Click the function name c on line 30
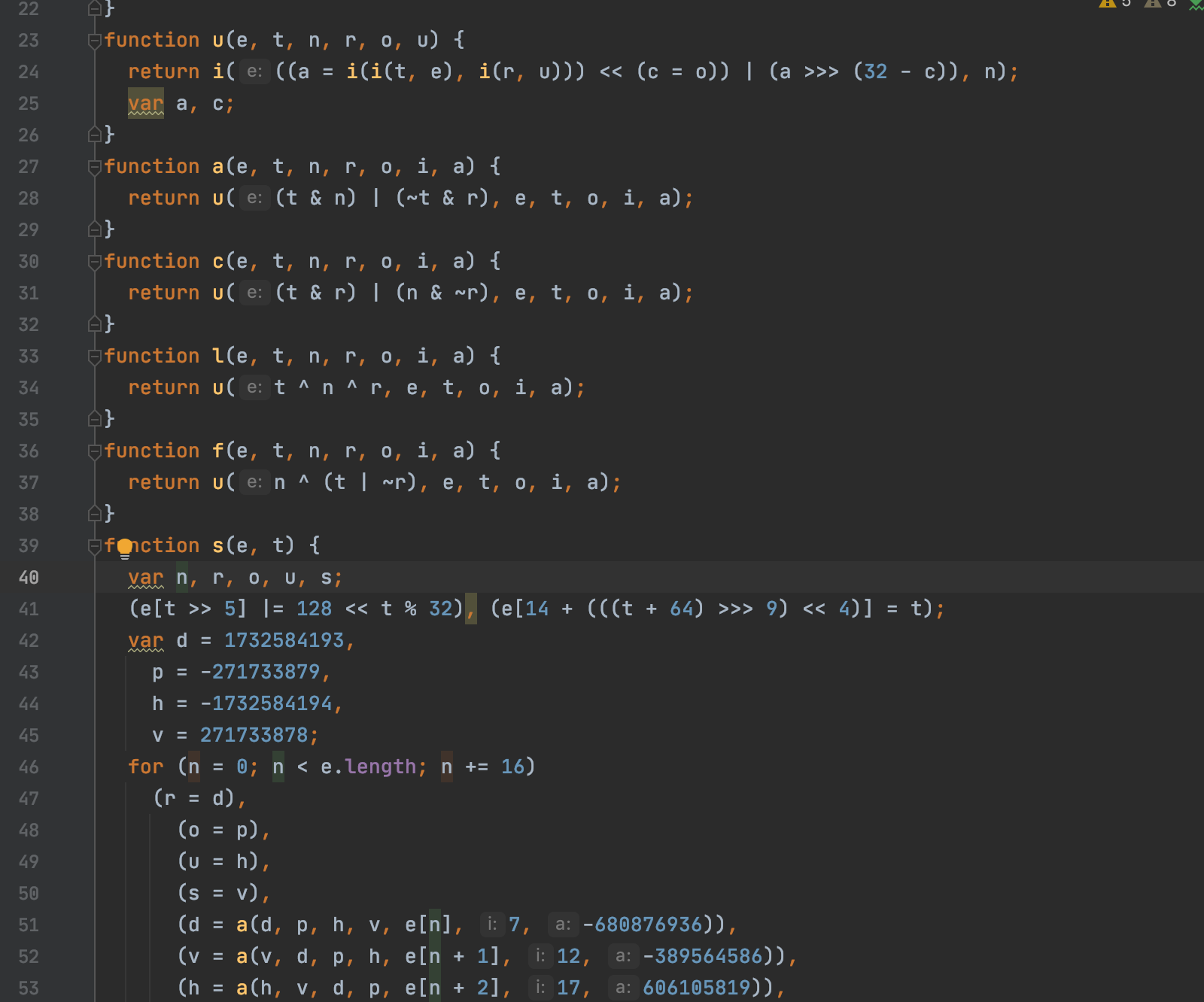1204x1002 pixels. (218, 262)
